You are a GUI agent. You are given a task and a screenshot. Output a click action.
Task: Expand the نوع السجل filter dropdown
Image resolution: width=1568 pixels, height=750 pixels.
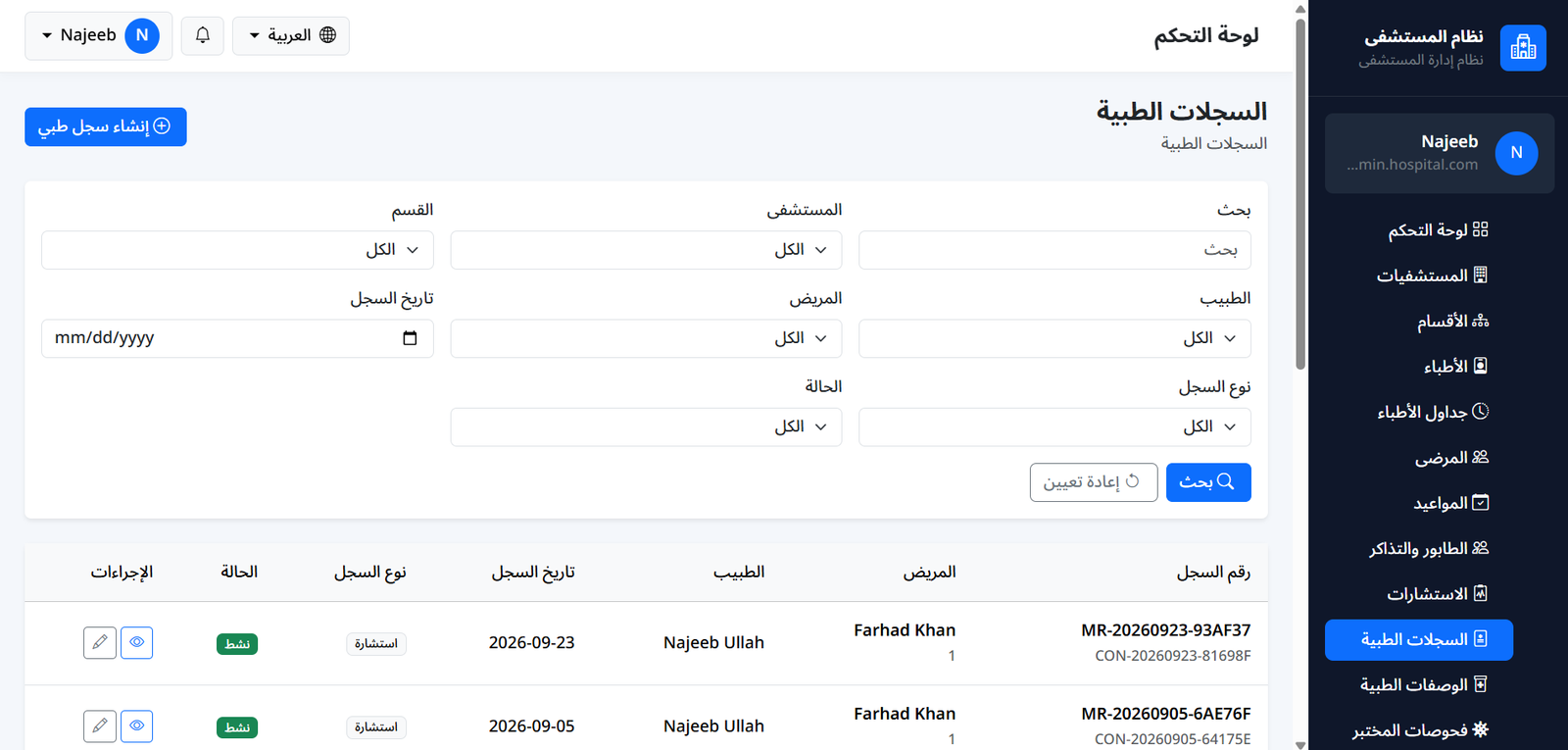[x=1054, y=427]
